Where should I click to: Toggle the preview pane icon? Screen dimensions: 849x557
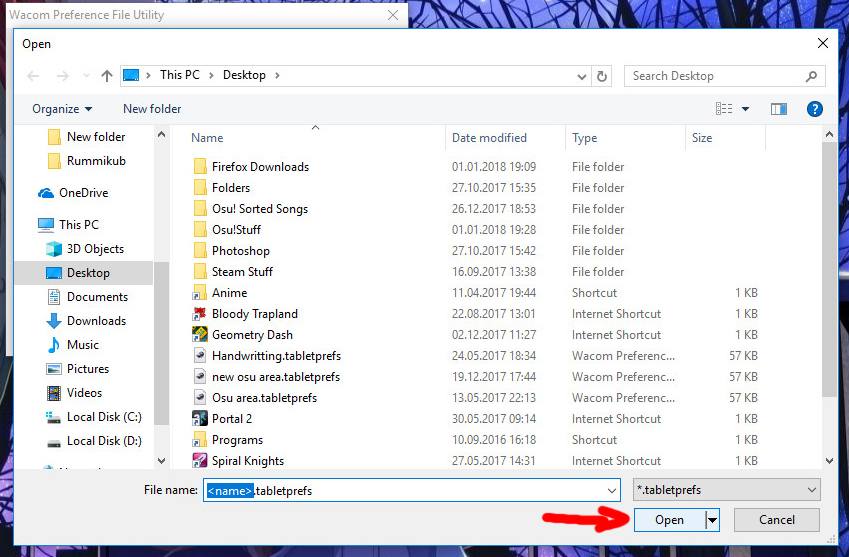(779, 109)
